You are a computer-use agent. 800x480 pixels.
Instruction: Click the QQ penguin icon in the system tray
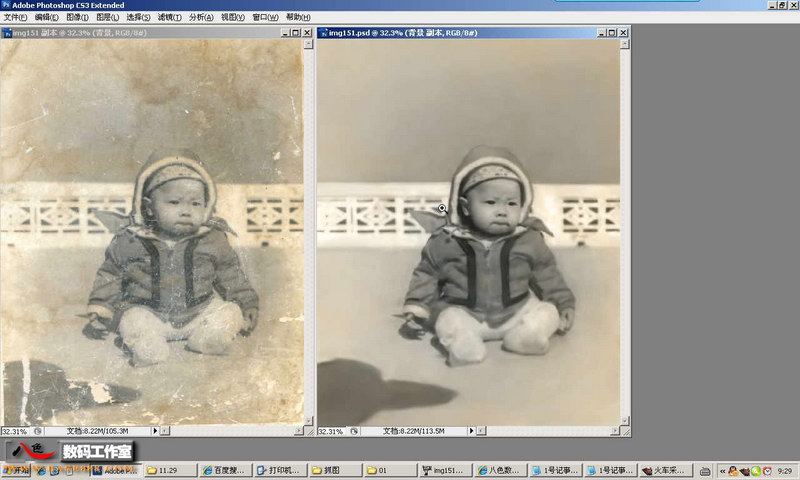point(733,471)
